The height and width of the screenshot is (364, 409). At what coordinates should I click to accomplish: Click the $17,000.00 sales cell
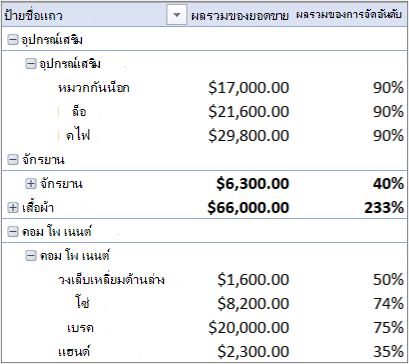click(x=249, y=88)
